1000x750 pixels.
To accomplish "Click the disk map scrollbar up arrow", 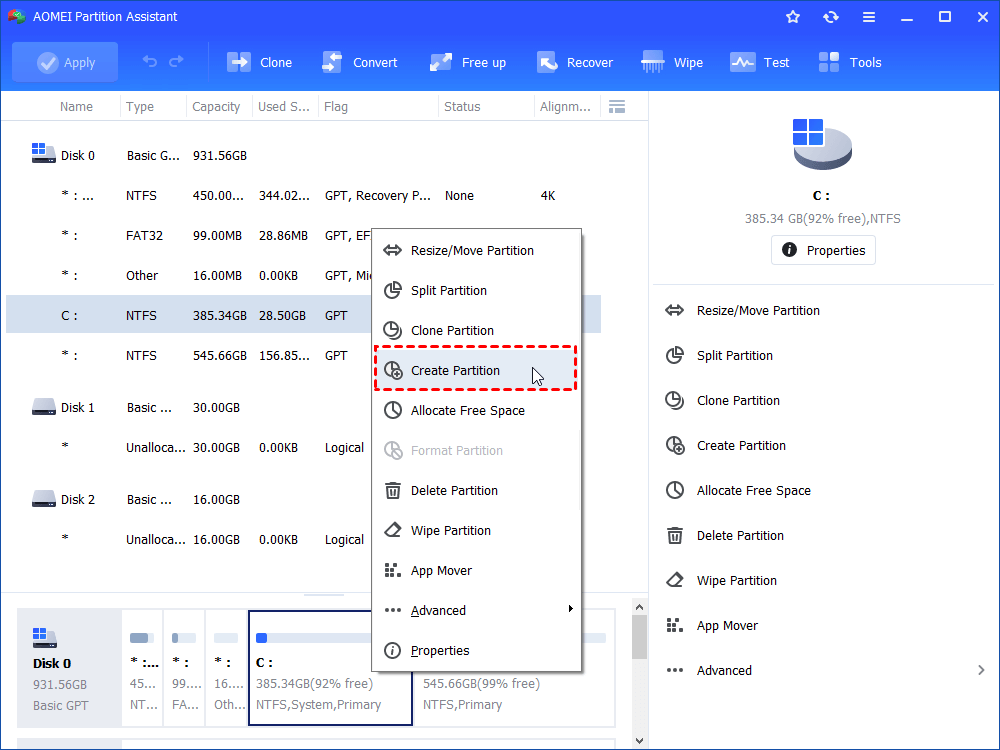I will coord(639,607).
